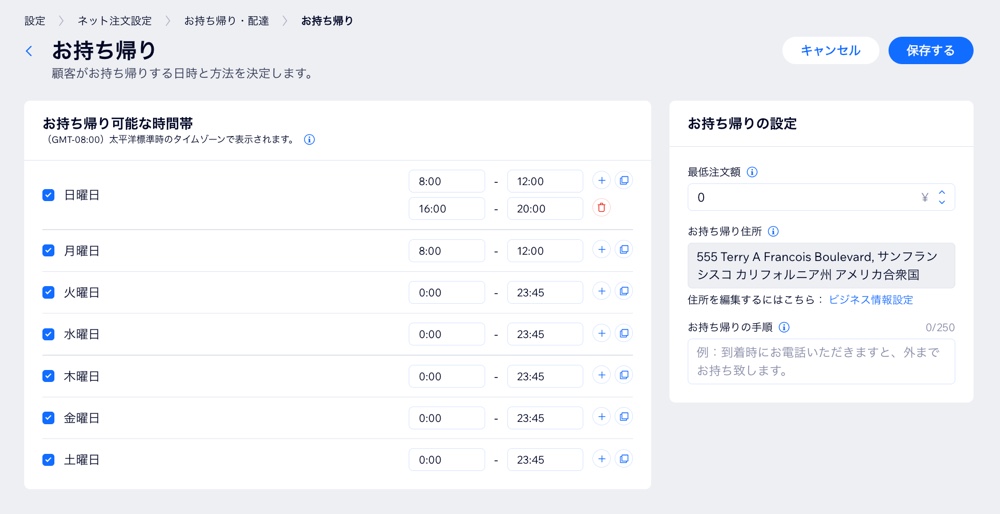Click the back arrow beside お持ち帰り title
The height and width of the screenshot is (514, 1000).
pyautogui.click(x=29, y=51)
